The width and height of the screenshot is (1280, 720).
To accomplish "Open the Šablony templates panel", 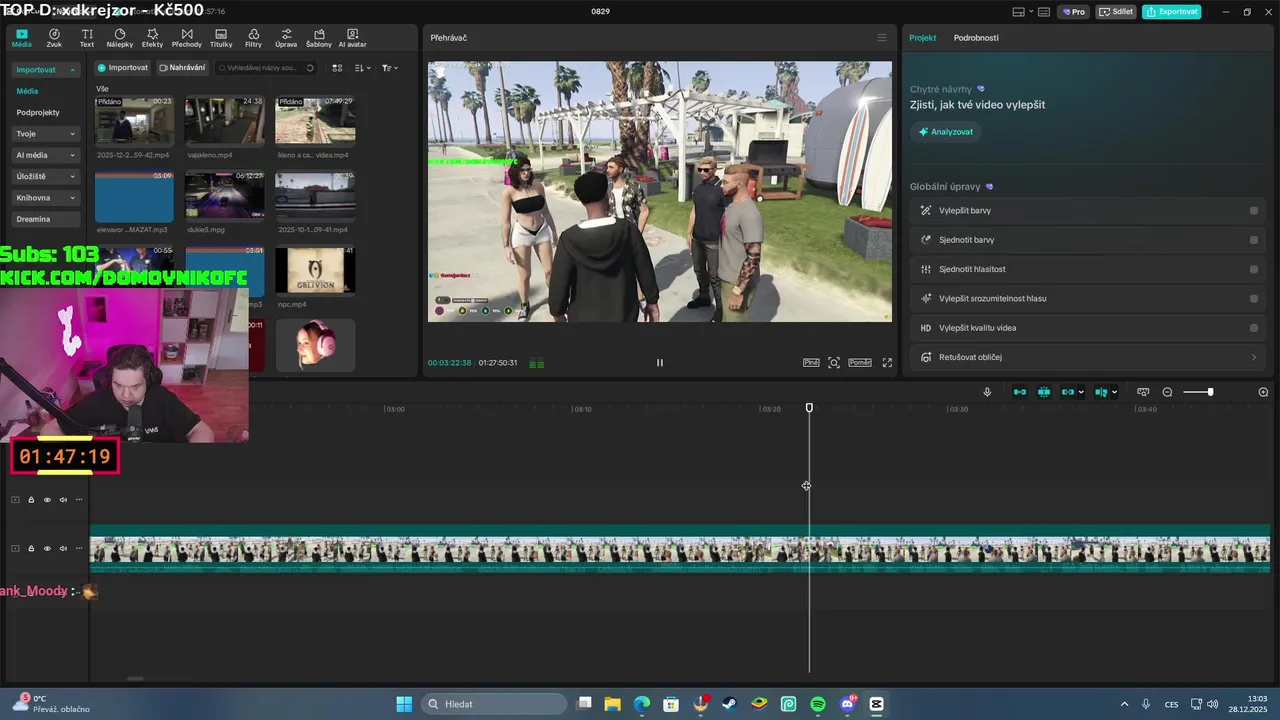I will 318,38.
